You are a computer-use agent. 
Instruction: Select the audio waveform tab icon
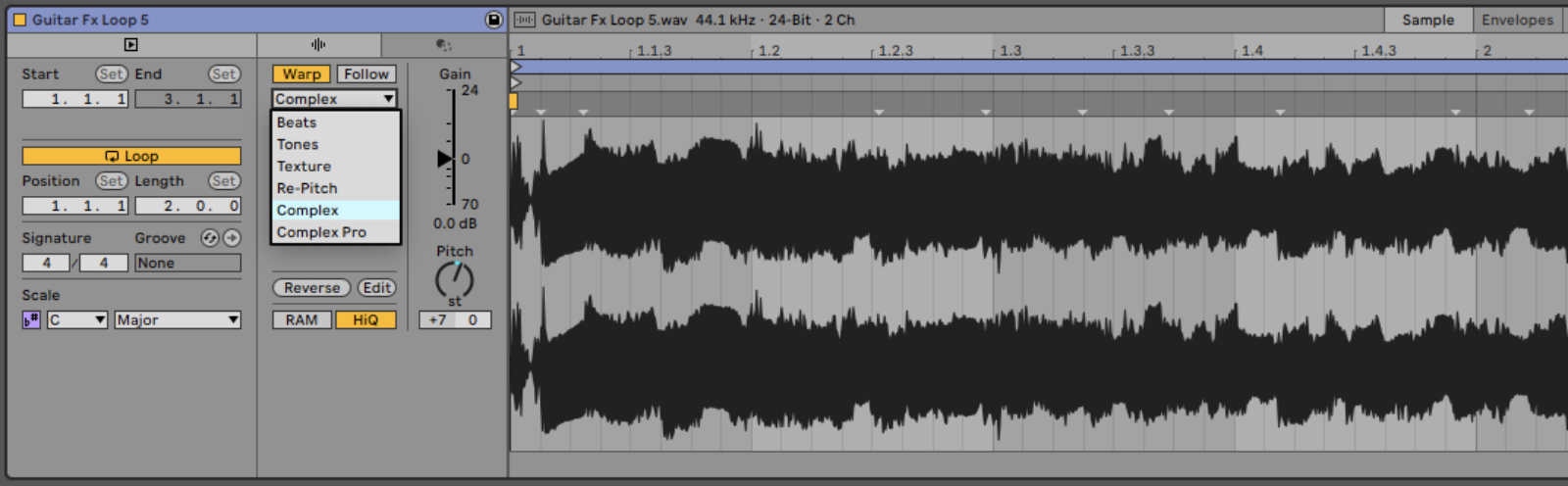pyautogui.click(x=318, y=45)
